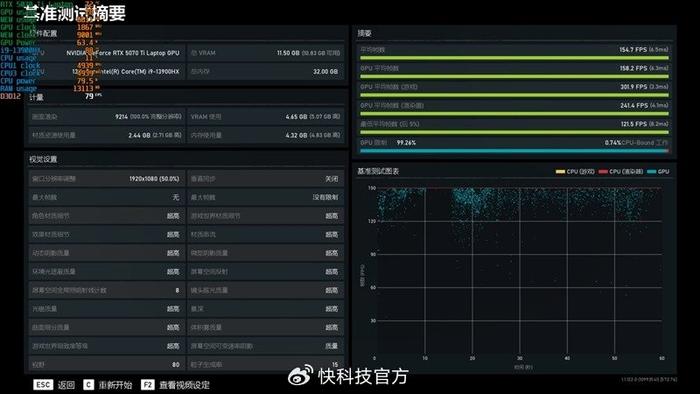Click the 154.7 FPS average framerate bar
The width and height of the screenshot is (700, 394).
pyautogui.click(x=514, y=58)
